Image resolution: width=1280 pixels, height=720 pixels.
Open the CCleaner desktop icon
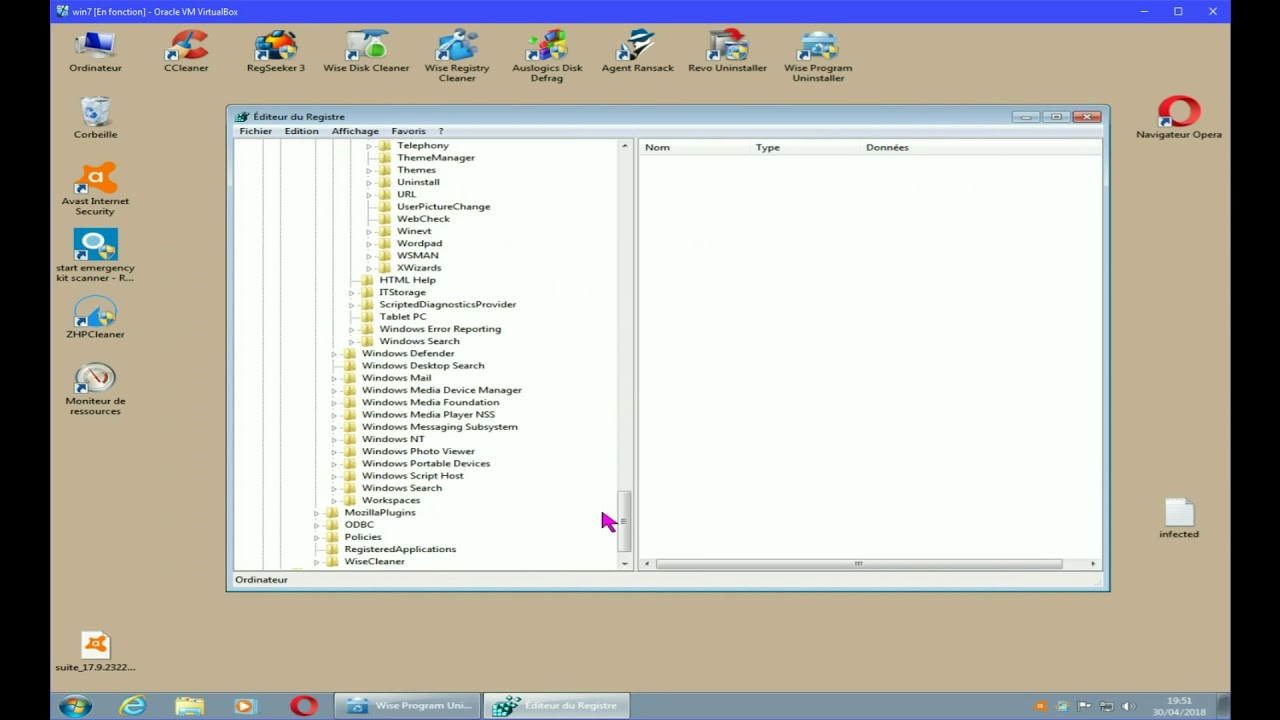pos(186,52)
